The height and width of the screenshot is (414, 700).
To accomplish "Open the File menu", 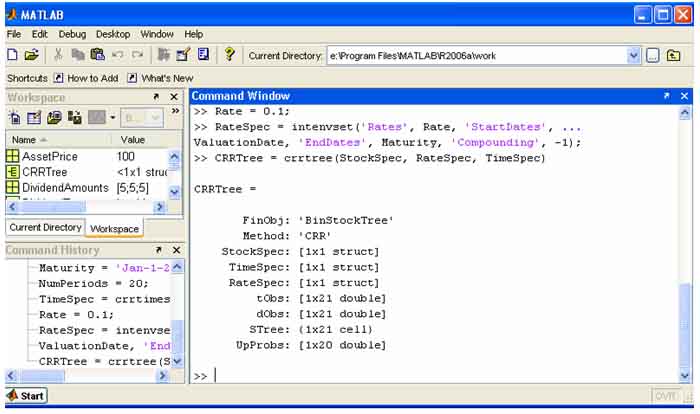I will point(14,34).
